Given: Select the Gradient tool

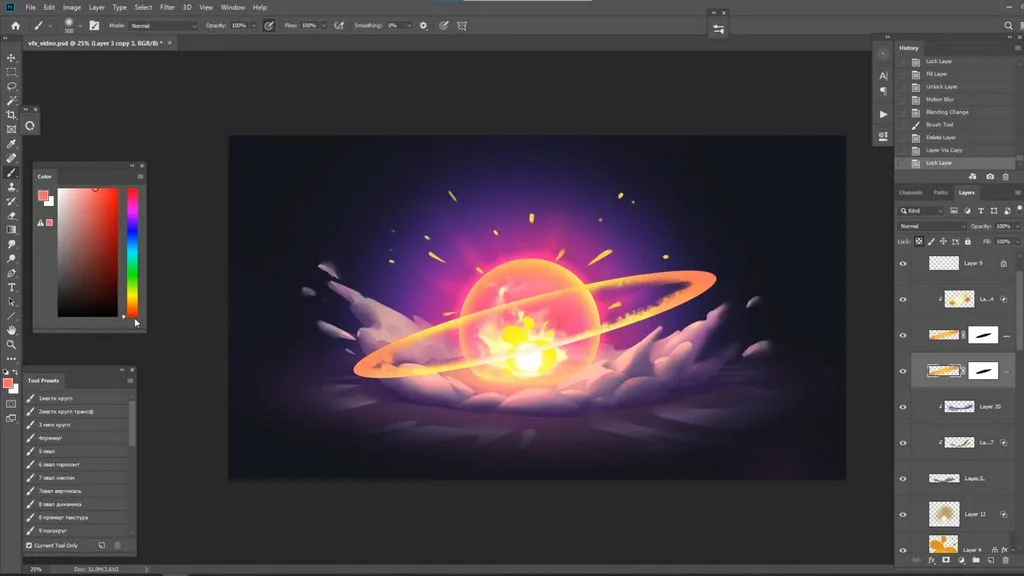Looking at the screenshot, I should pos(11,230).
